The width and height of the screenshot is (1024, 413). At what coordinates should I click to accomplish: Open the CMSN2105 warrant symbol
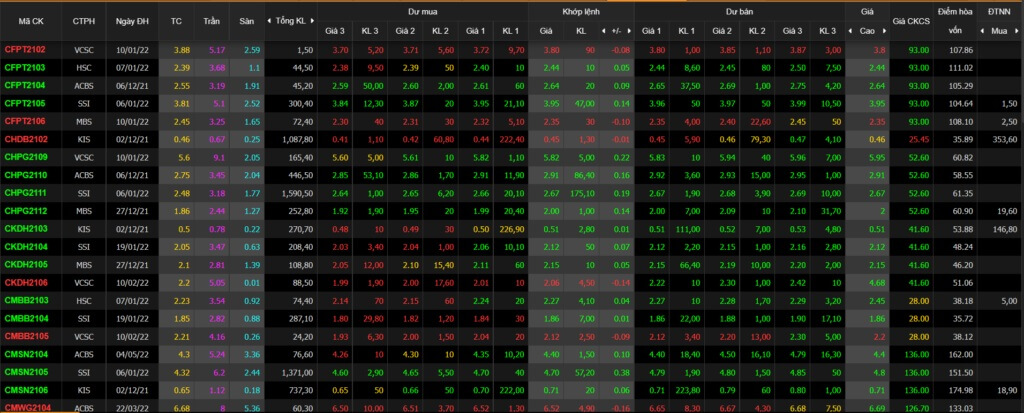tap(25, 372)
